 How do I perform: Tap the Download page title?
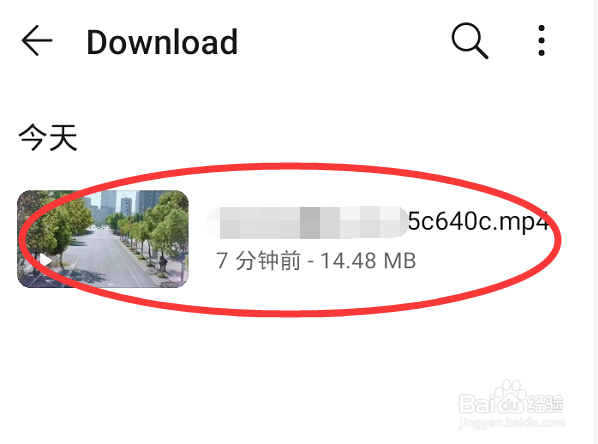click(162, 42)
